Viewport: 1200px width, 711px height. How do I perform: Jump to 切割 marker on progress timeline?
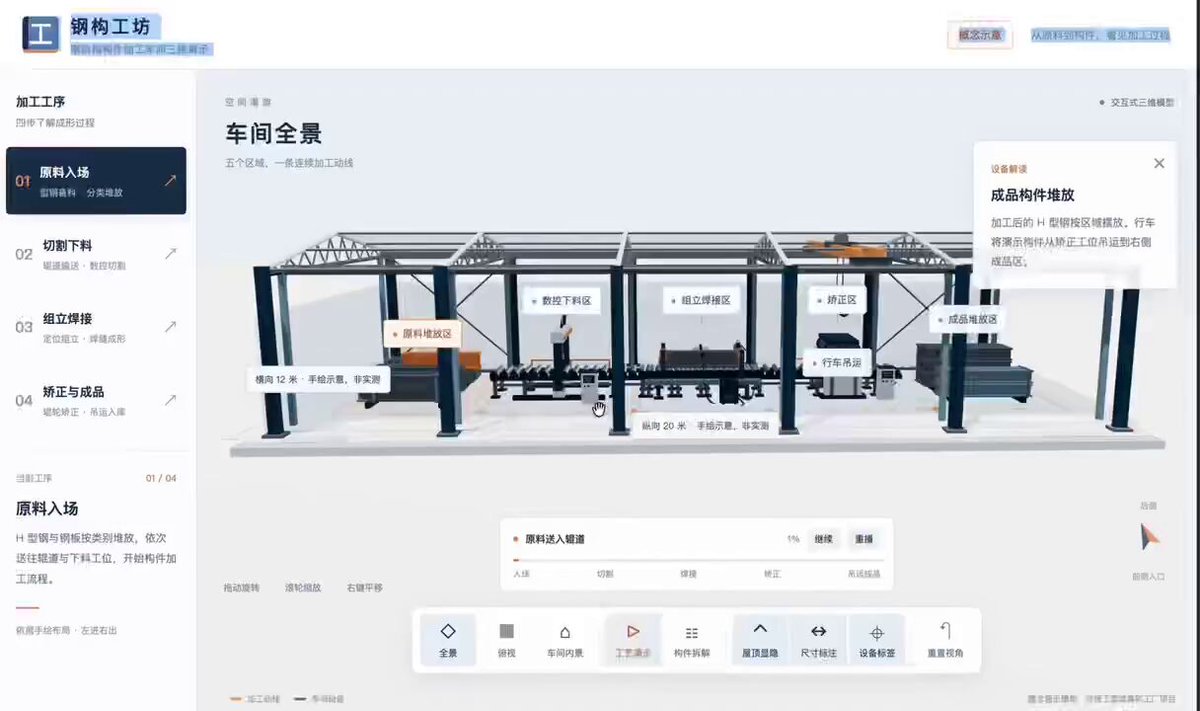[605, 574]
